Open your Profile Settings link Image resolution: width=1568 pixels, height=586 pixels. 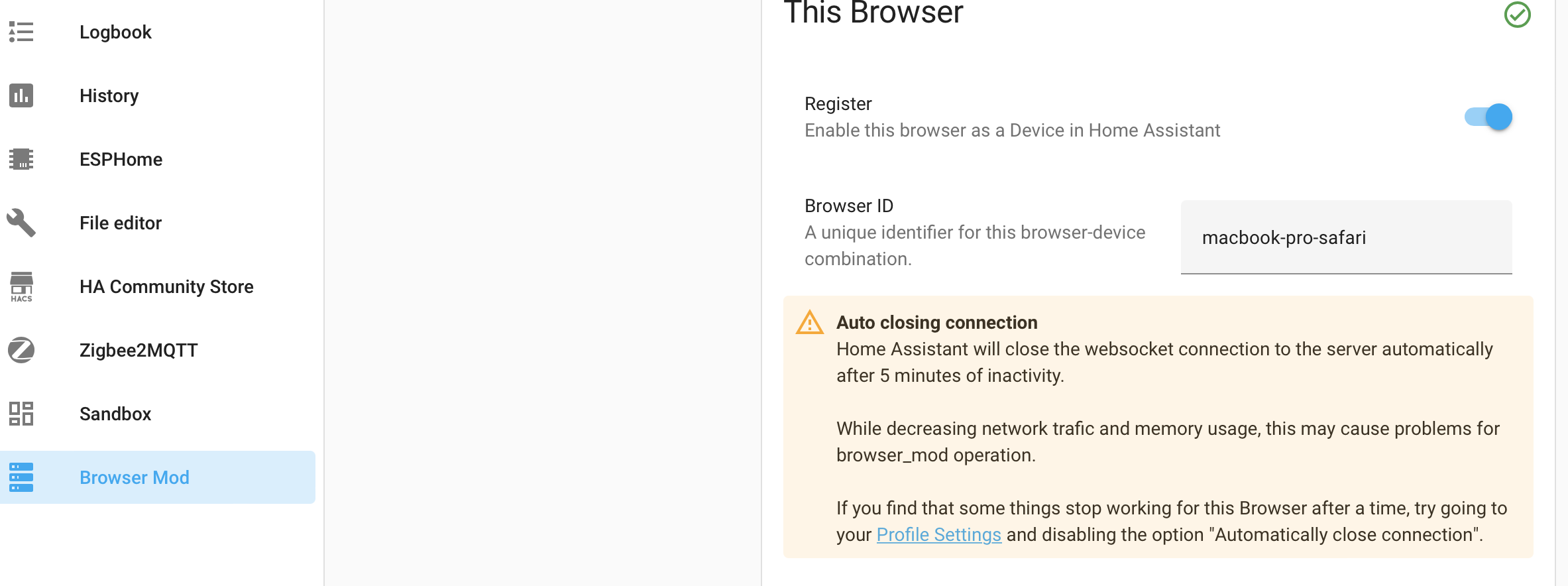click(939, 534)
